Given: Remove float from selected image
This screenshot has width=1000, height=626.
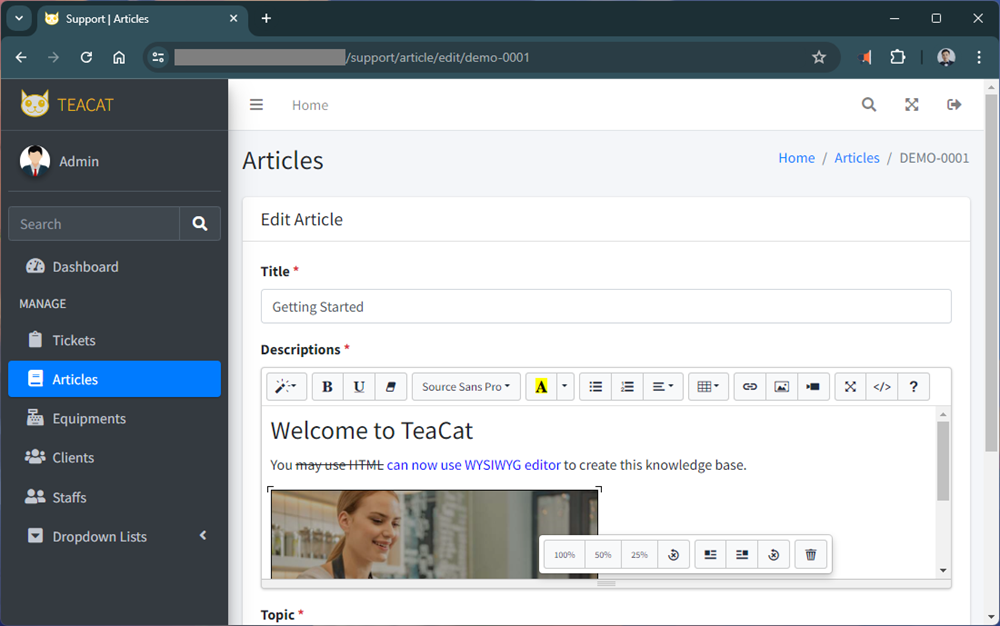Looking at the screenshot, I should [x=774, y=555].
